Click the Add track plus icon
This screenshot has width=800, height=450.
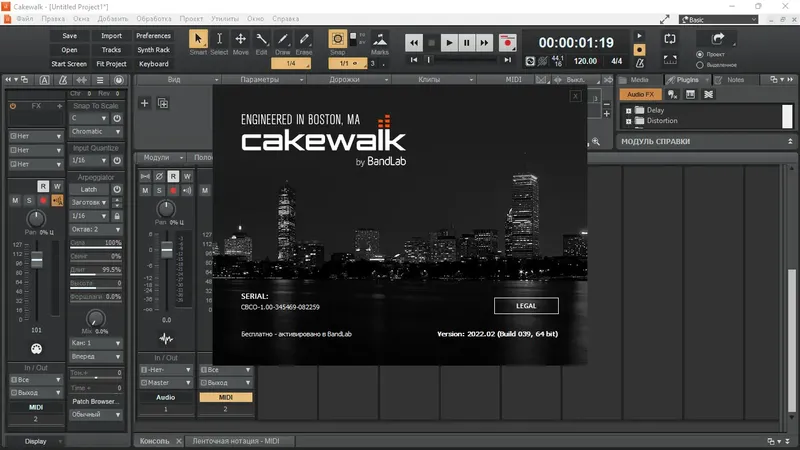145,103
